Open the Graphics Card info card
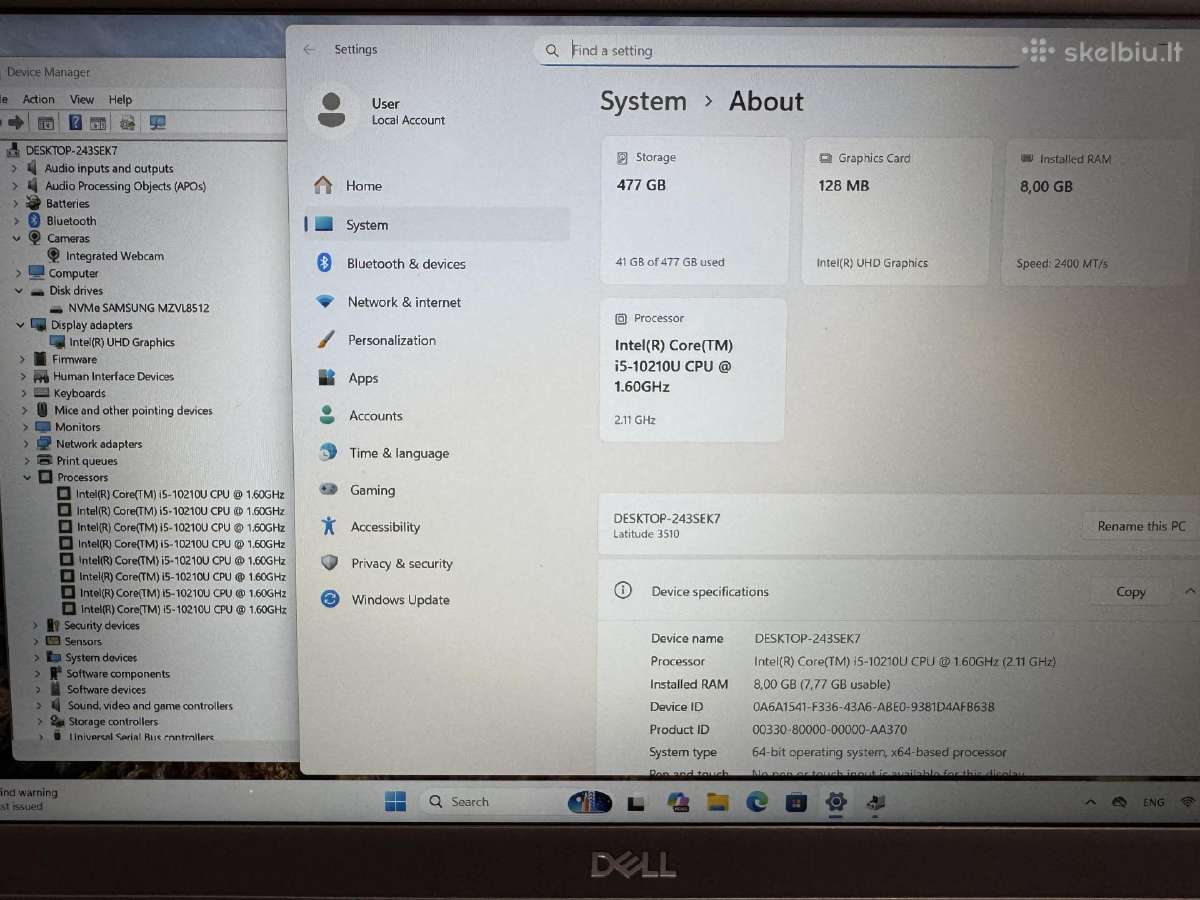1200x900 pixels. coord(897,212)
